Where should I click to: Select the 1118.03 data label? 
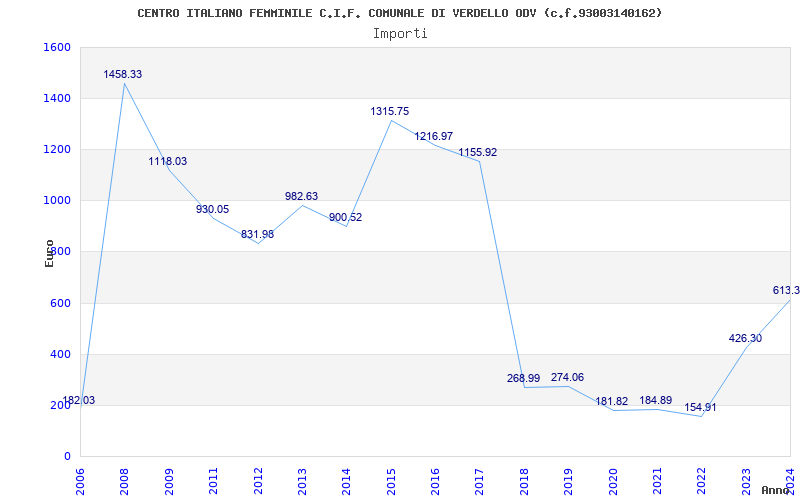(x=168, y=162)
